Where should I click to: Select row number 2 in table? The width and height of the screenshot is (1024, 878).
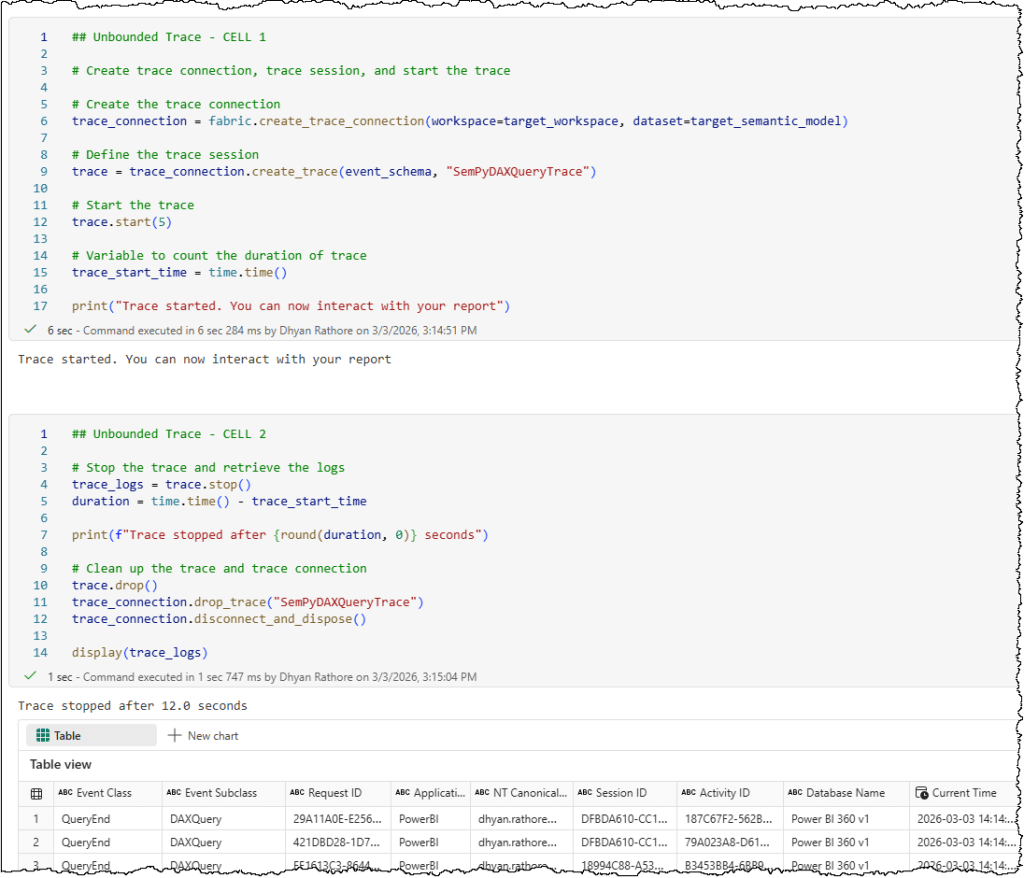(36, 842)
